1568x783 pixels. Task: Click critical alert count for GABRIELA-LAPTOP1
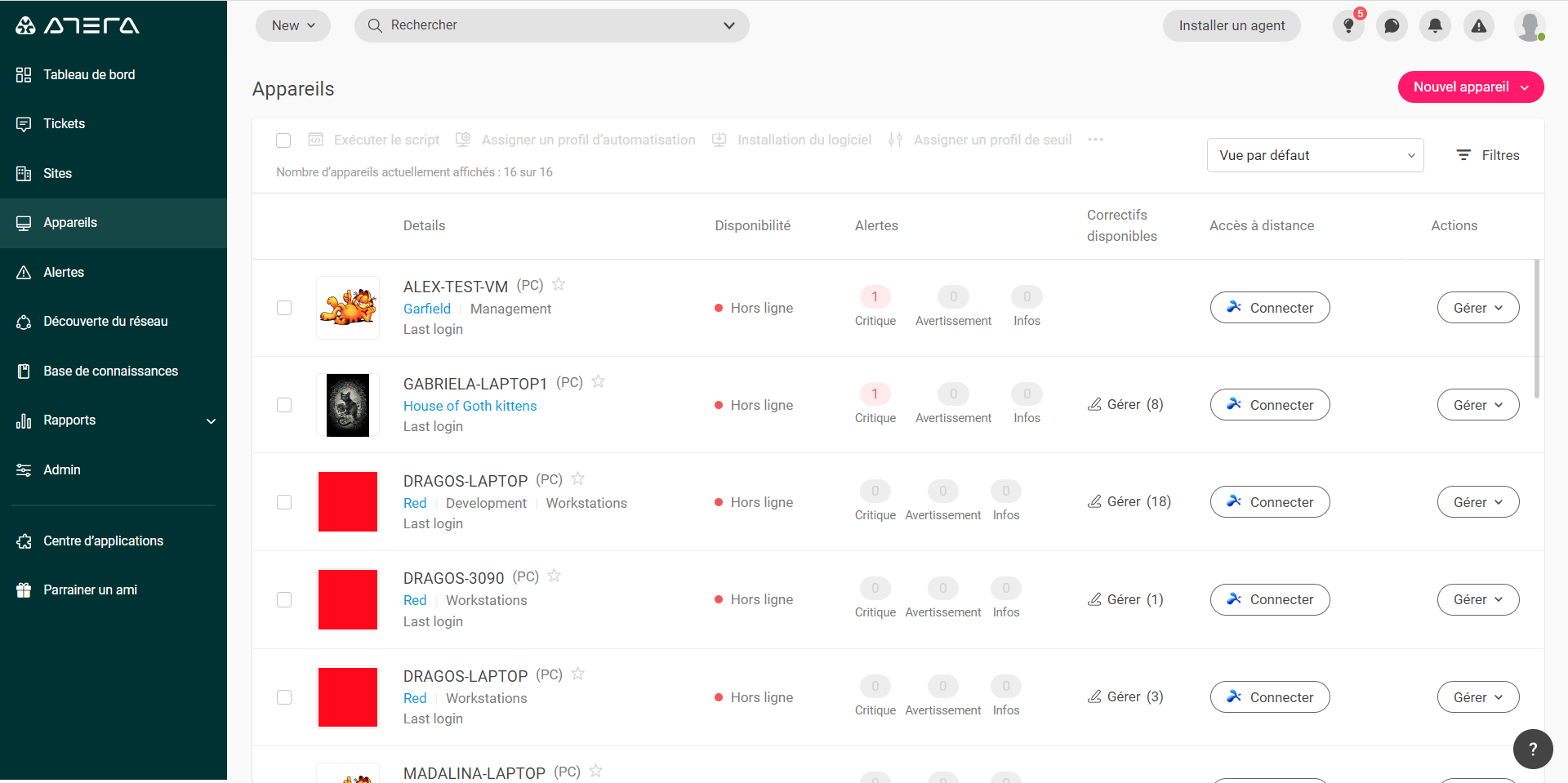click(875, 394)
